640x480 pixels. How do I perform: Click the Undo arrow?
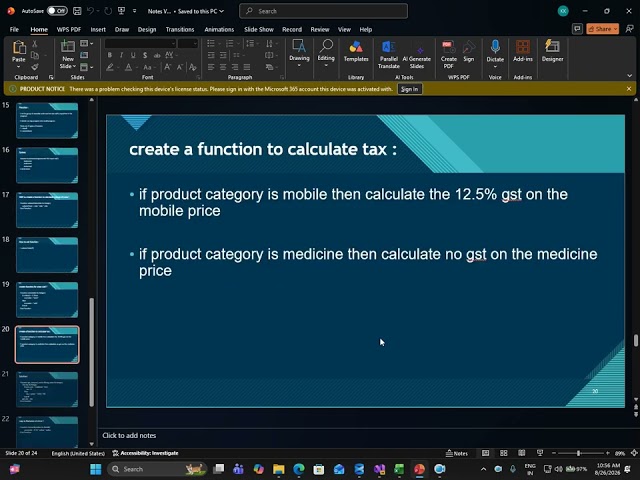coord(91,11)
